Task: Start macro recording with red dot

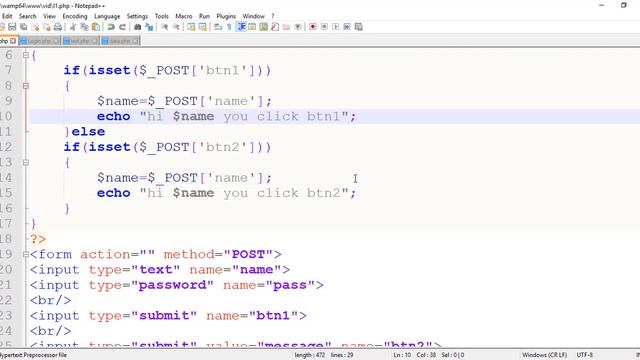Action: click(x=313, y=27)
